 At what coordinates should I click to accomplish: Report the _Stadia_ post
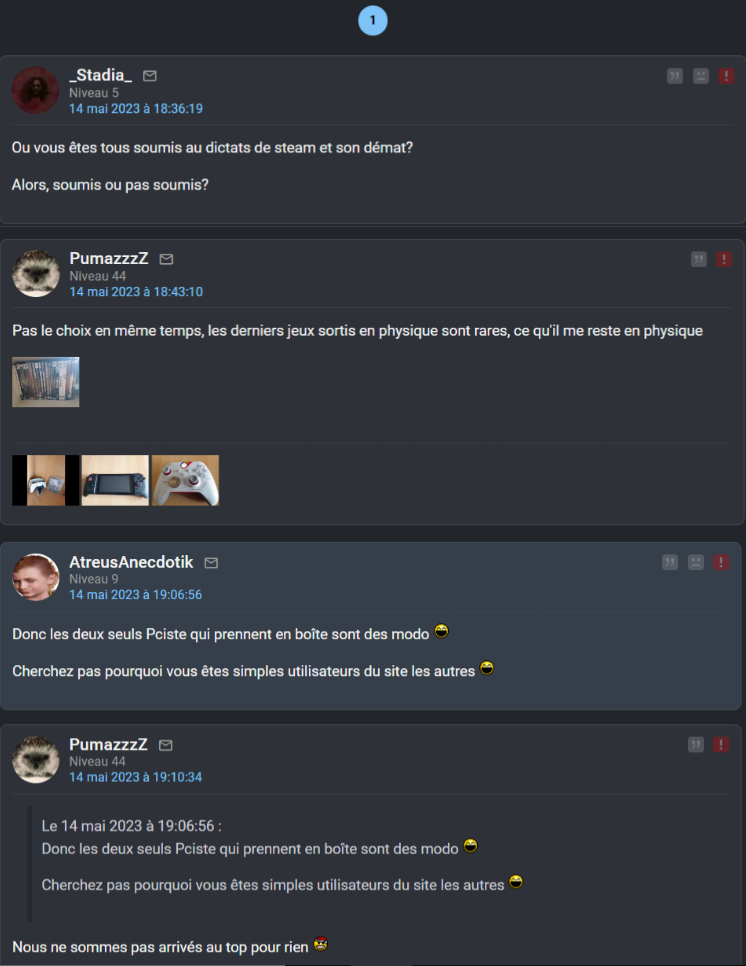pos(726,76)
